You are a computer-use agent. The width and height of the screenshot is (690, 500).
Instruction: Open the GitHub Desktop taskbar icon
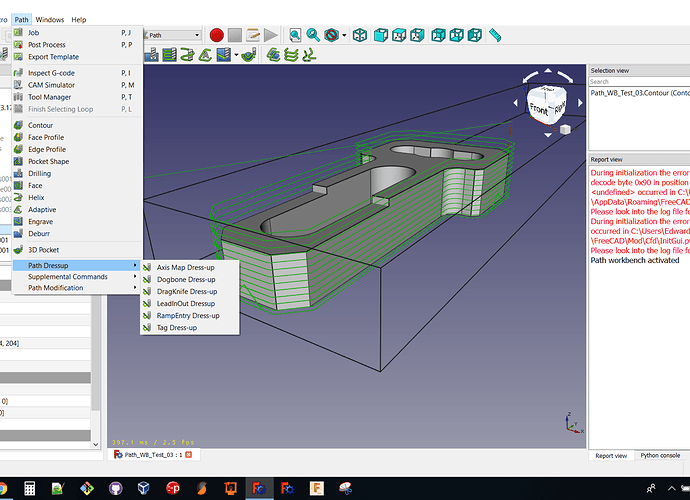pyautogui.click(x=115, y=489)
